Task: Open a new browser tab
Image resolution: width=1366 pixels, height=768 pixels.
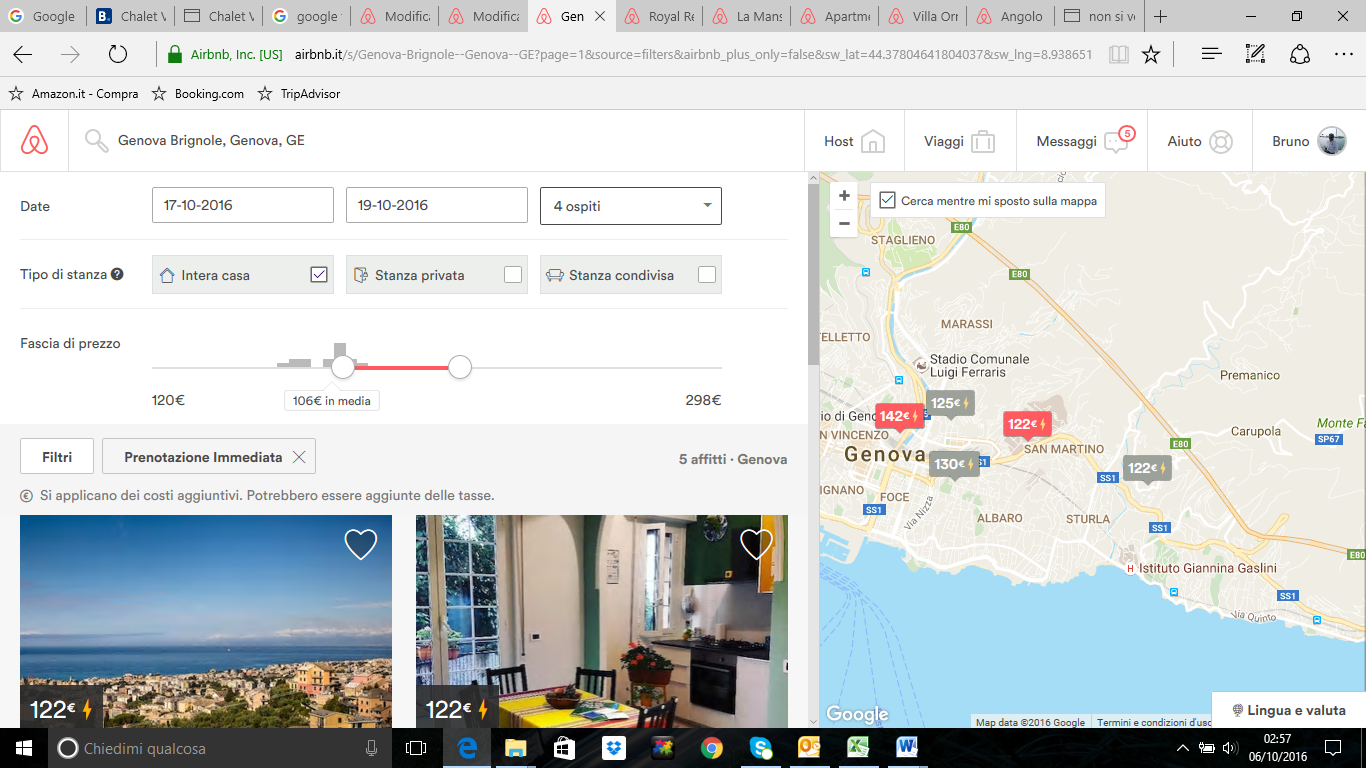Action: pos(1160,17)
